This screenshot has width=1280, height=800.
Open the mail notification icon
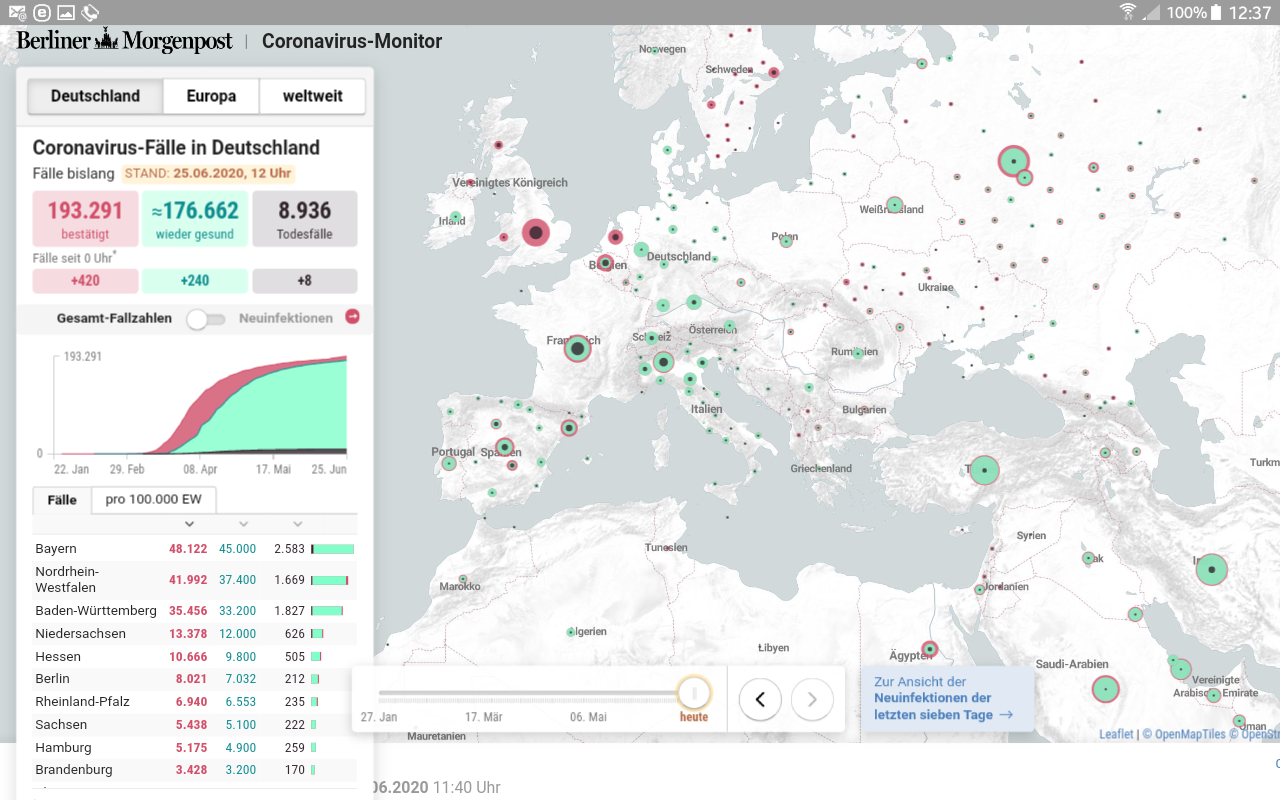tap(17, 12)
